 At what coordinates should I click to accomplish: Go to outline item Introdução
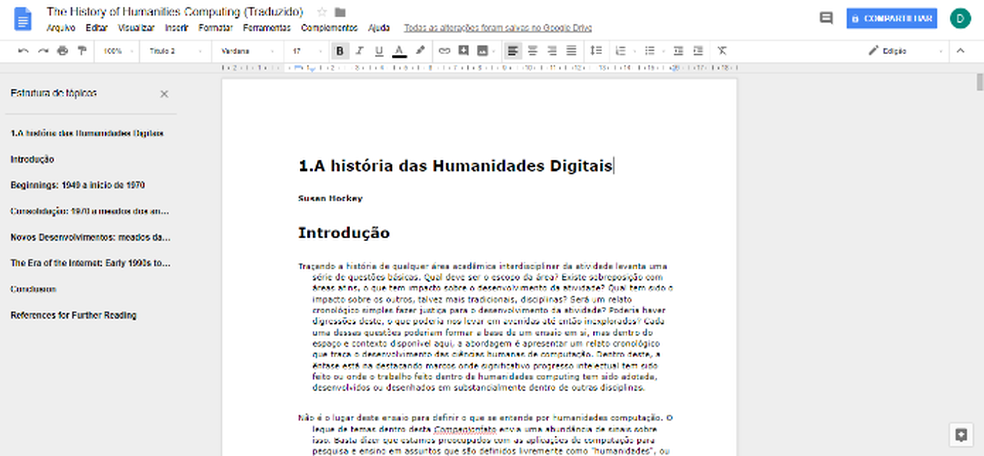[x=33, y=159]
